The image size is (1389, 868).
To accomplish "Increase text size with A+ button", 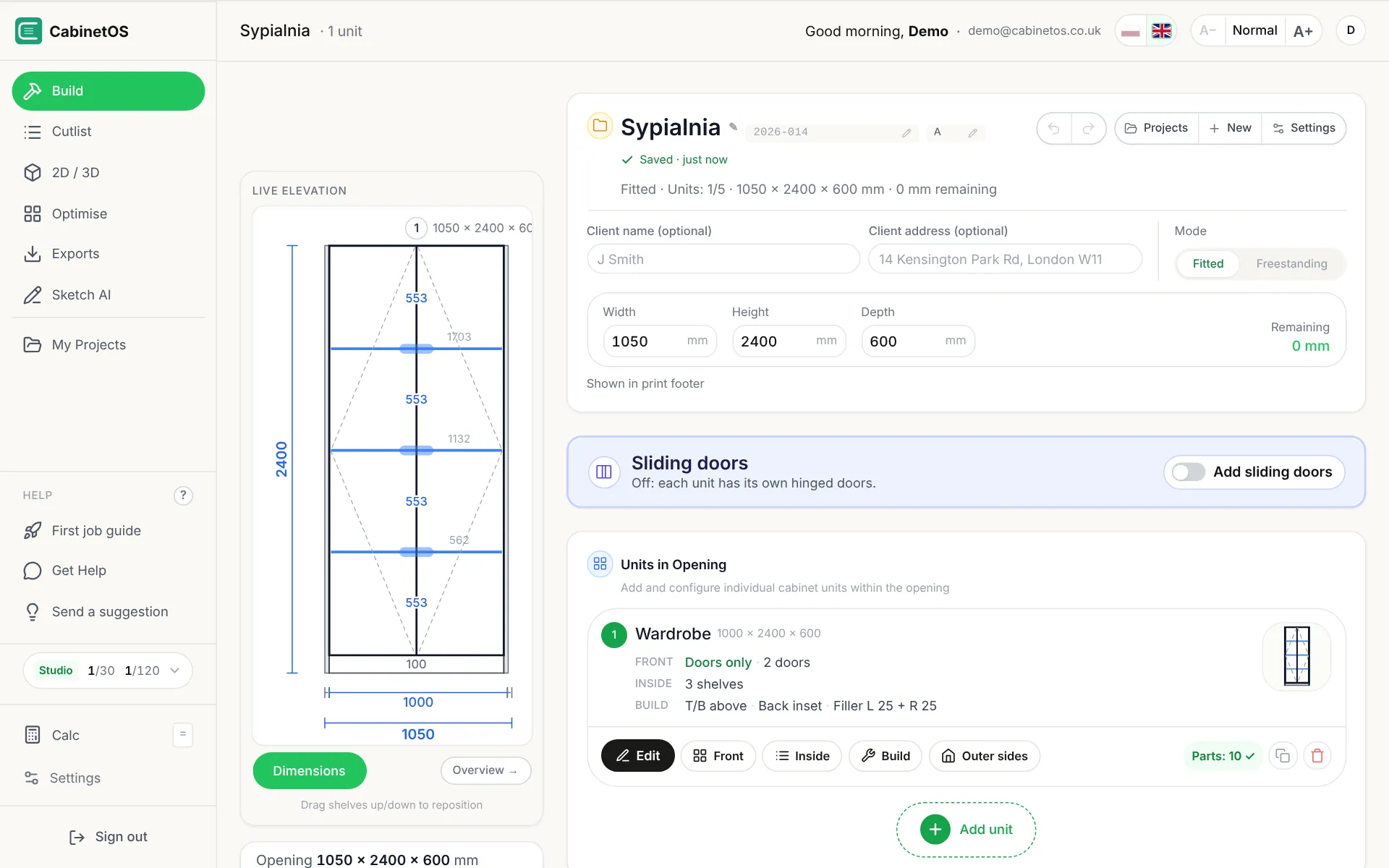I will 1303,30.
